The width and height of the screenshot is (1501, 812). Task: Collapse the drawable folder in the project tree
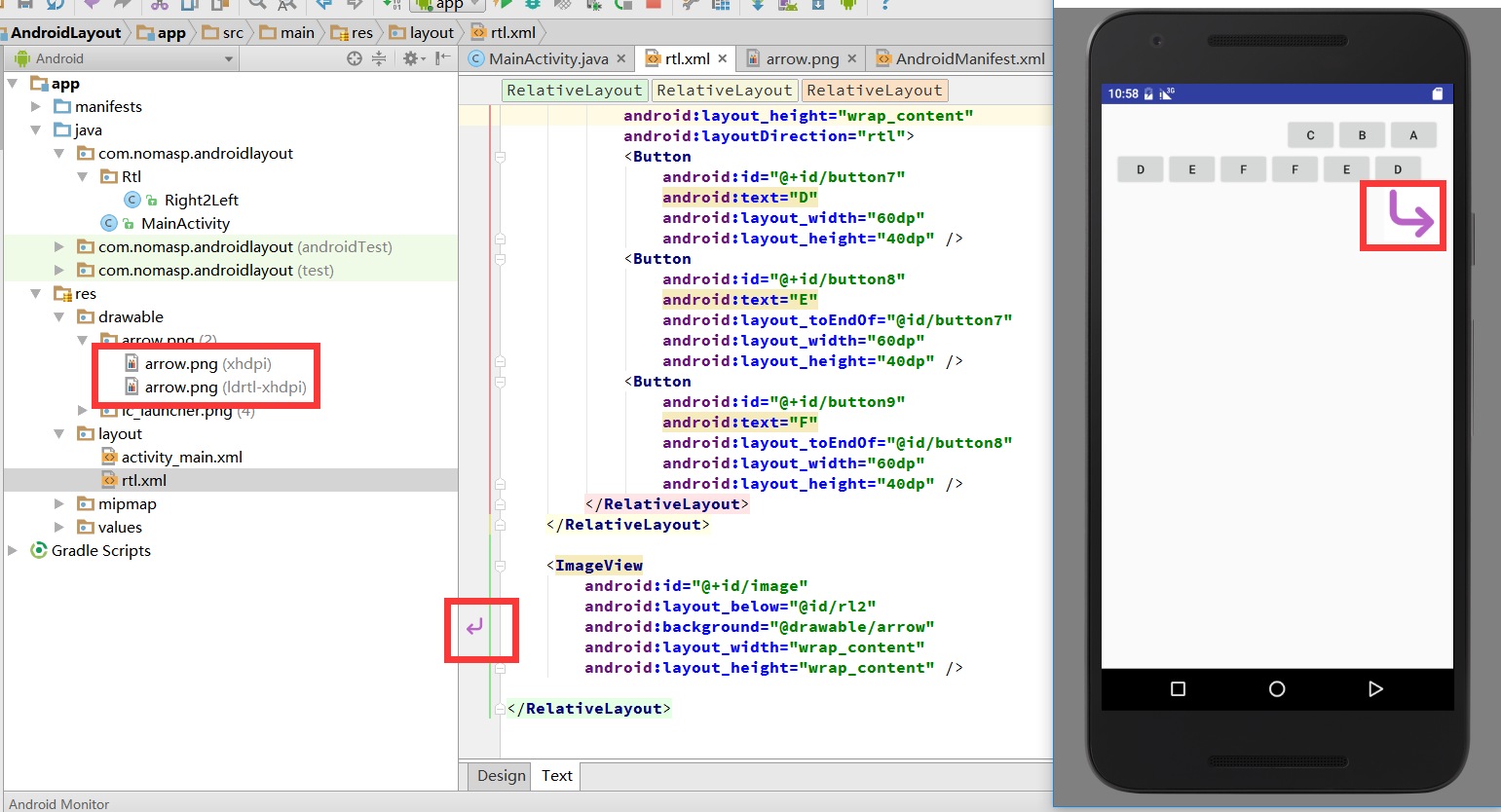click(x=60, y=316)
